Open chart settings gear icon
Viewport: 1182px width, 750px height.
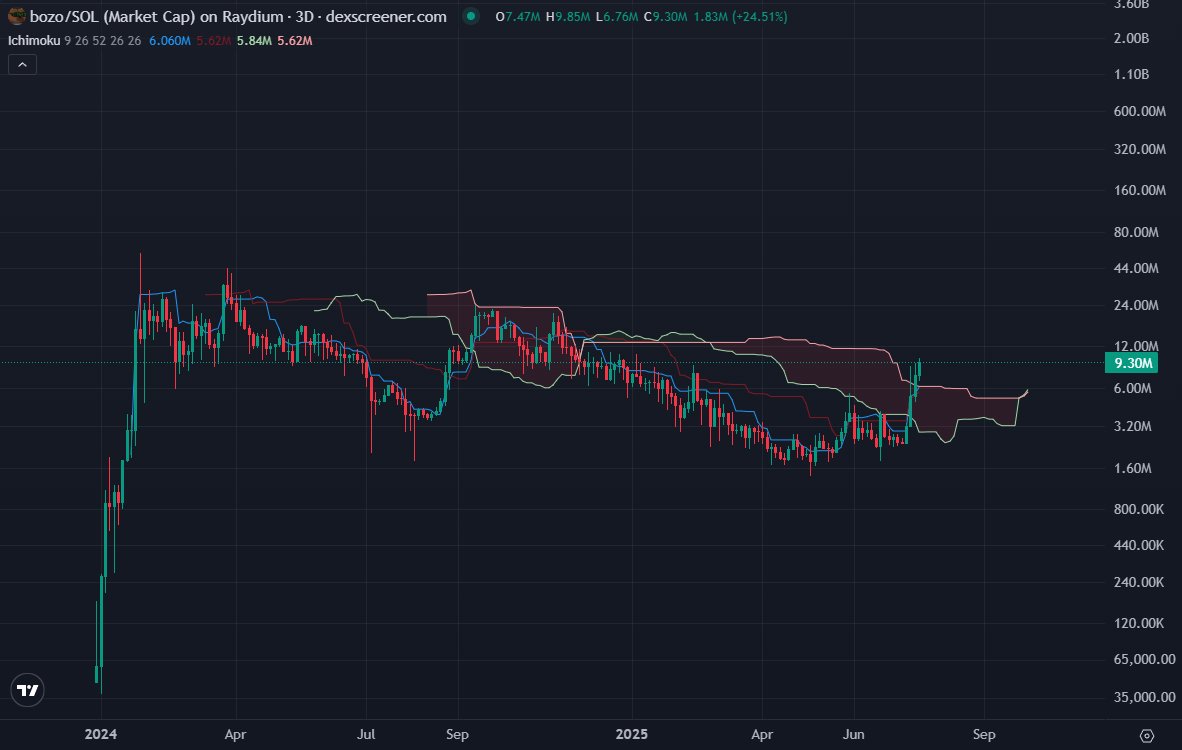point(1147,735)
